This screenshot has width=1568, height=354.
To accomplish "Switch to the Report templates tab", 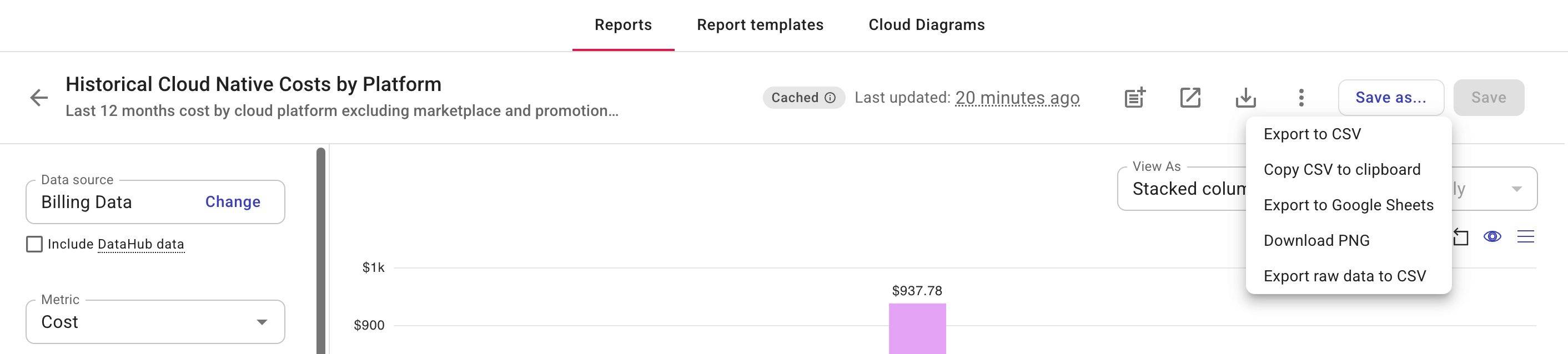I will [x=760, y=25].
